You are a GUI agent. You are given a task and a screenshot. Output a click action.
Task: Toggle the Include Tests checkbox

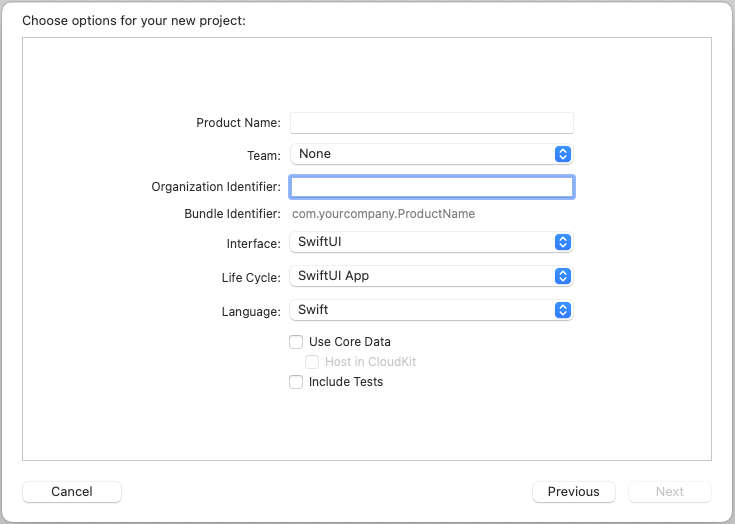(296, 382)
